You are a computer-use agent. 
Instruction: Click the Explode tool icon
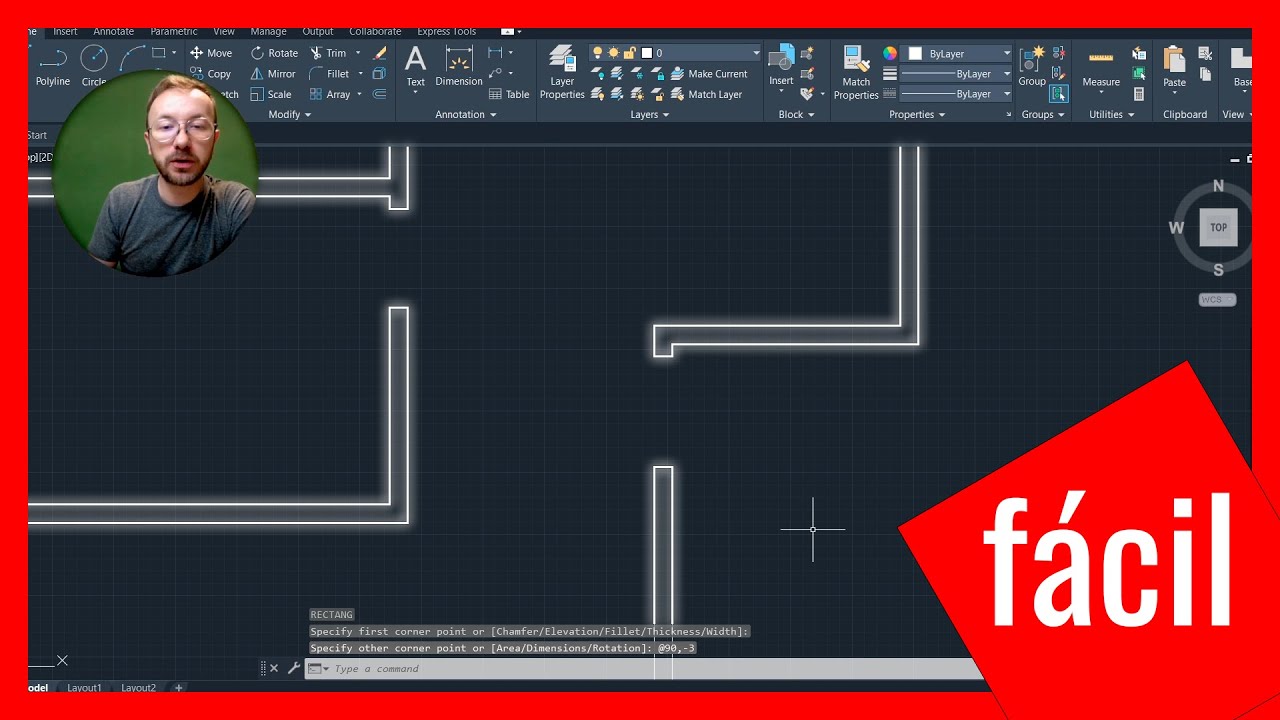[379, 74]
